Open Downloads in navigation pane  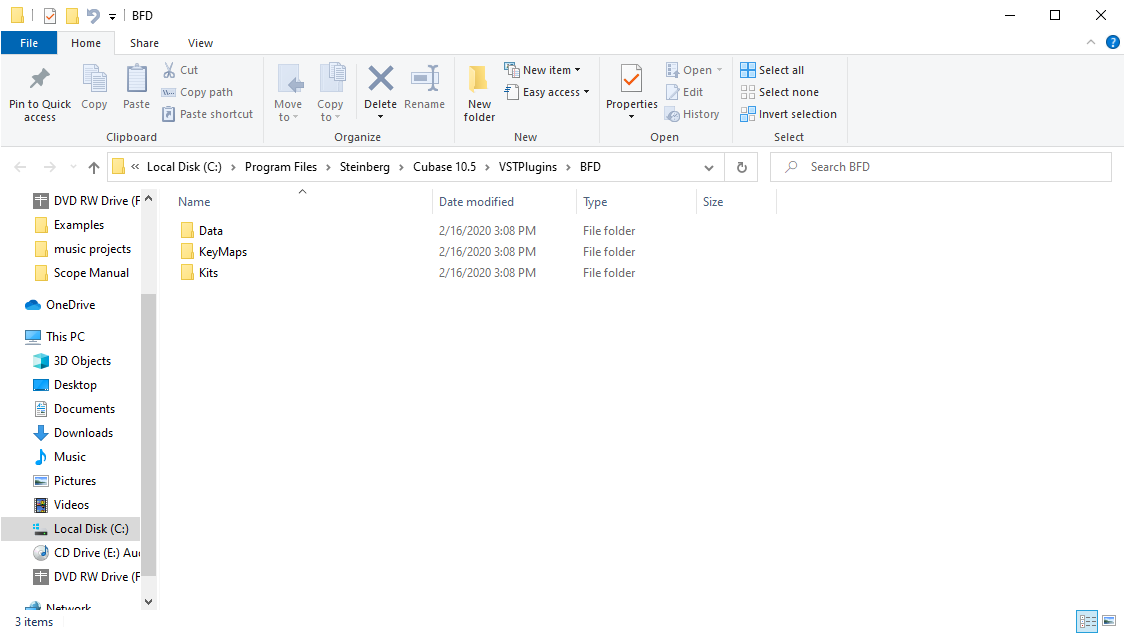pos(73,432)
